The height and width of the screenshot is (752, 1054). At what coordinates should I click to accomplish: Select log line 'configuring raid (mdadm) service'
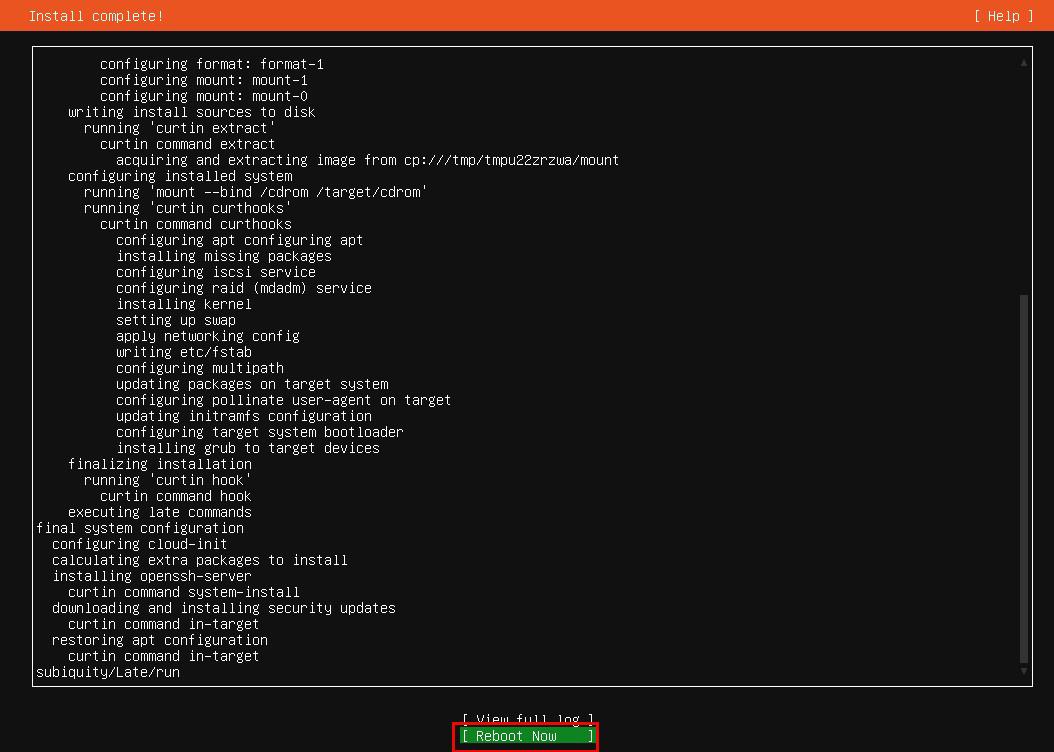tap(243, 288)
